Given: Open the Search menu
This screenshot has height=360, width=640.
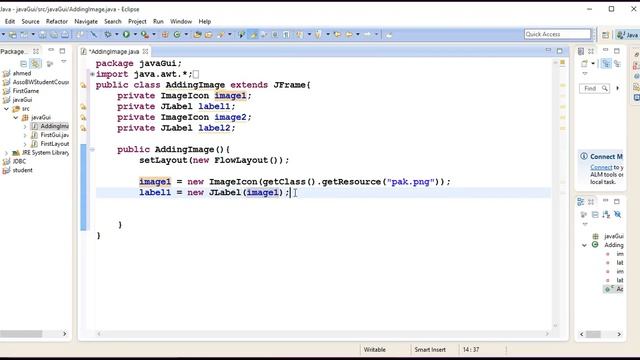Looking at the screenshot, I should pyautogui.click(x=113, y=21).
